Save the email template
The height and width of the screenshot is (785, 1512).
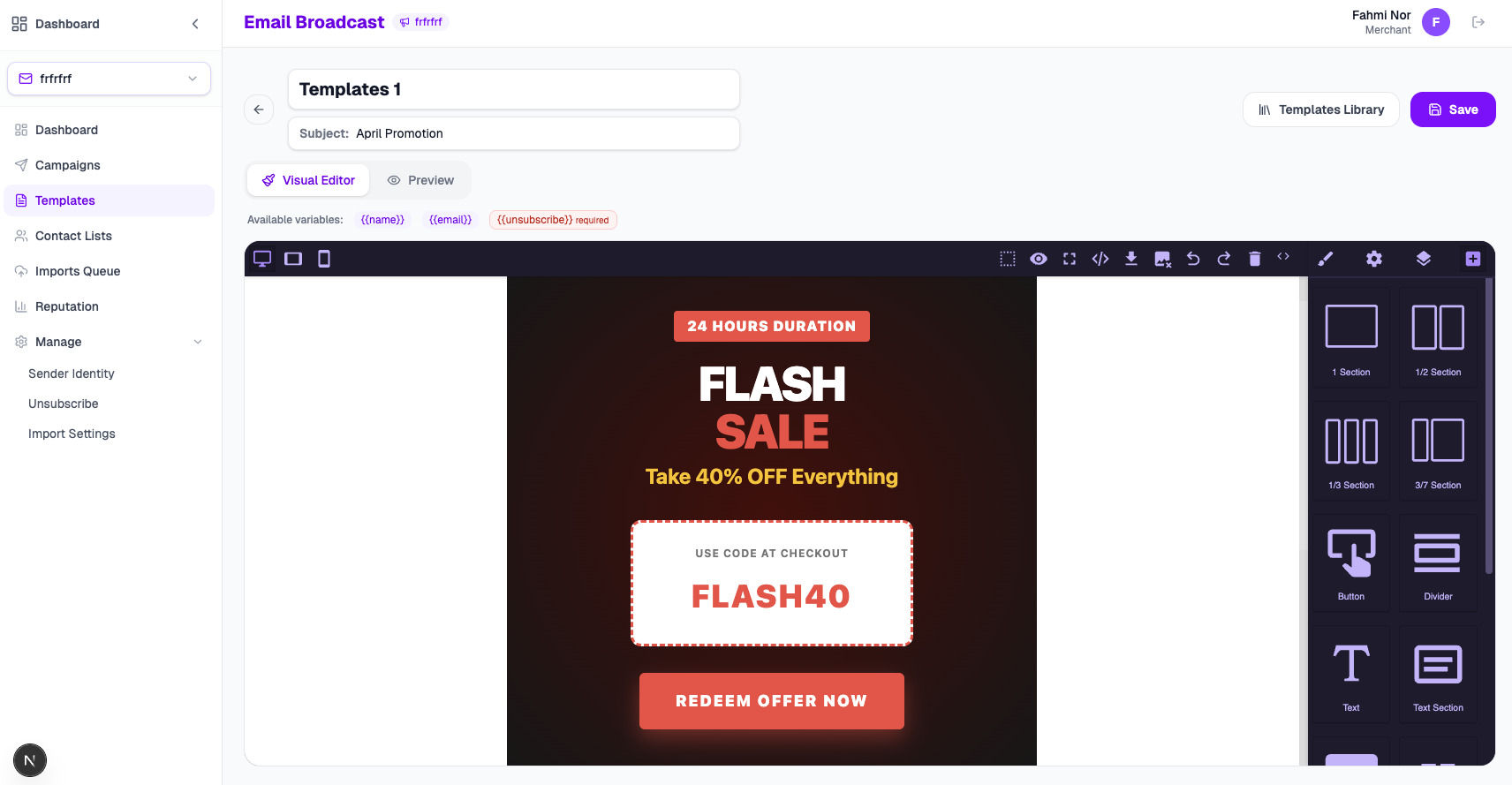(1452, 109)
